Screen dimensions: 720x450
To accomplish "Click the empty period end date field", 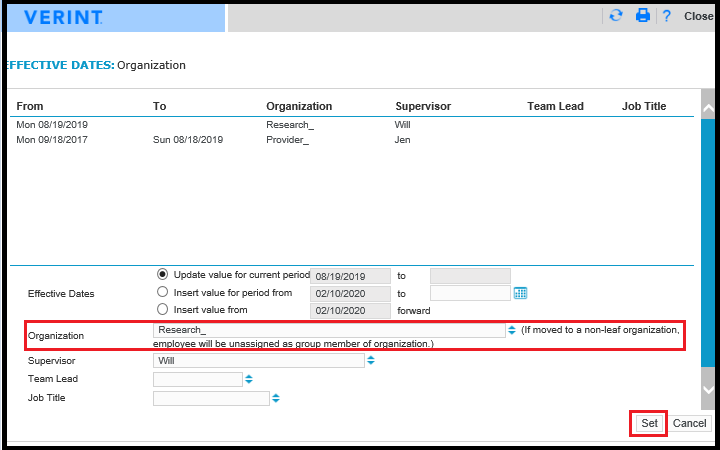I will (x=470, y=293).
